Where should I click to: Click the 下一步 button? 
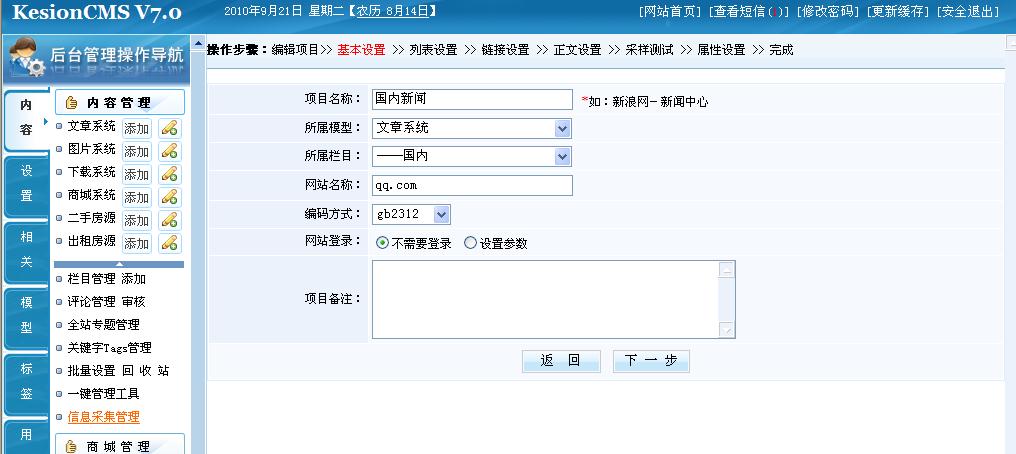[x=651, y=361]
